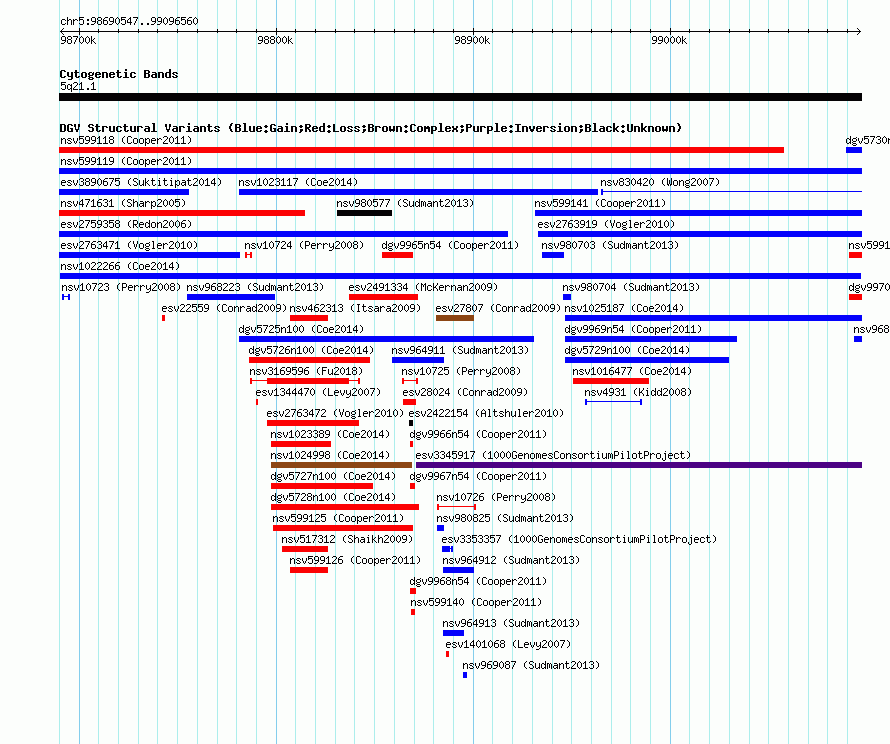Open the nsv964913 (Sudmant2013) label
The height and width of the screenshot is (744, 890).
point(511,623)
